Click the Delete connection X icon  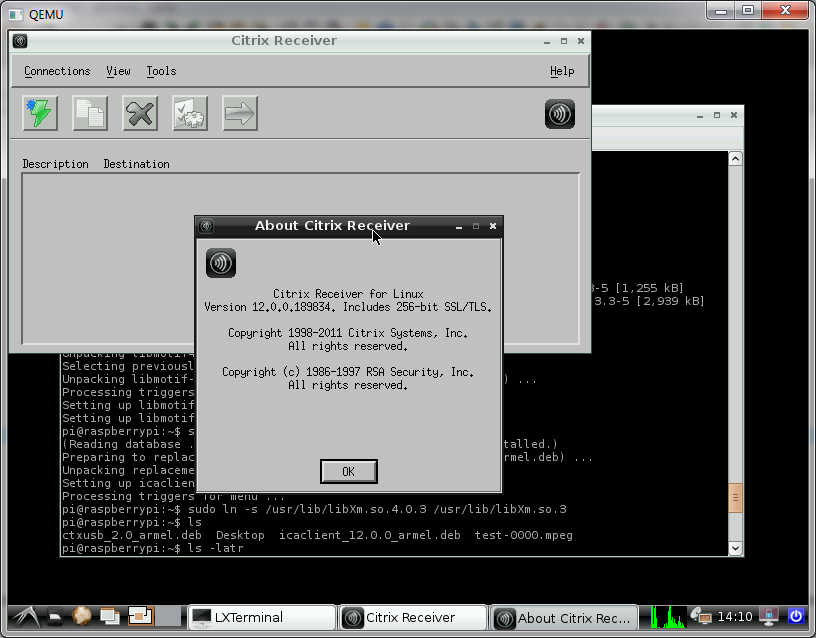click(x=140, y=113)
